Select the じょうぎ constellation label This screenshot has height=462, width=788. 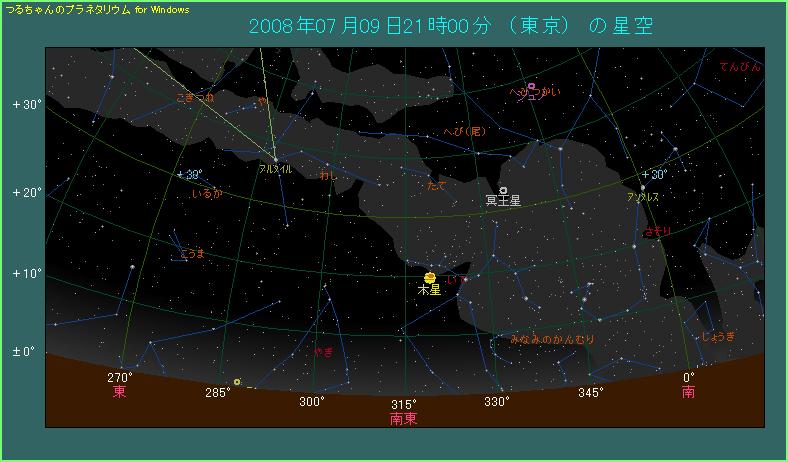tap(718, 336)
